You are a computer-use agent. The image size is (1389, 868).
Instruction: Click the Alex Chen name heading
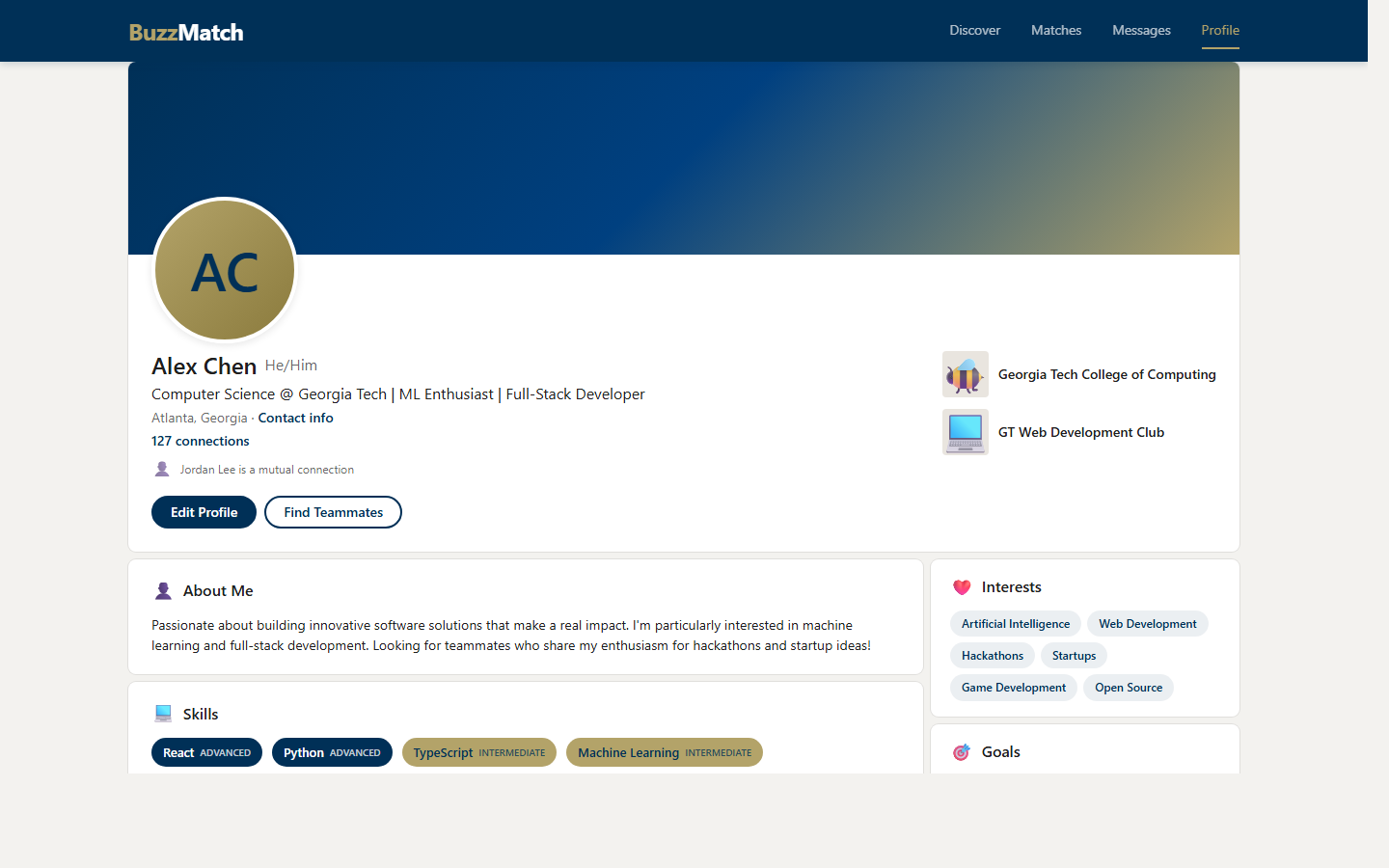204,366
